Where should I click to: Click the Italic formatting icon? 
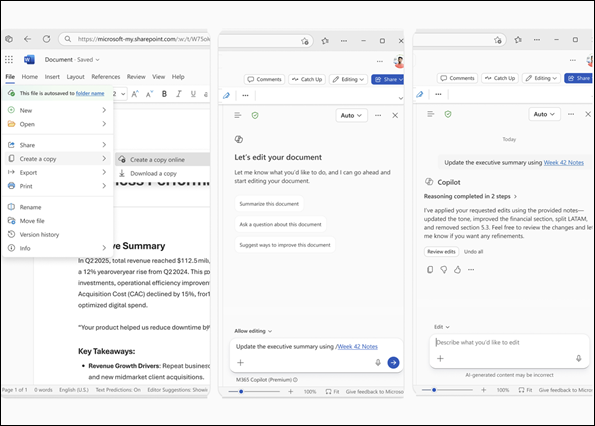coord(179,94)
